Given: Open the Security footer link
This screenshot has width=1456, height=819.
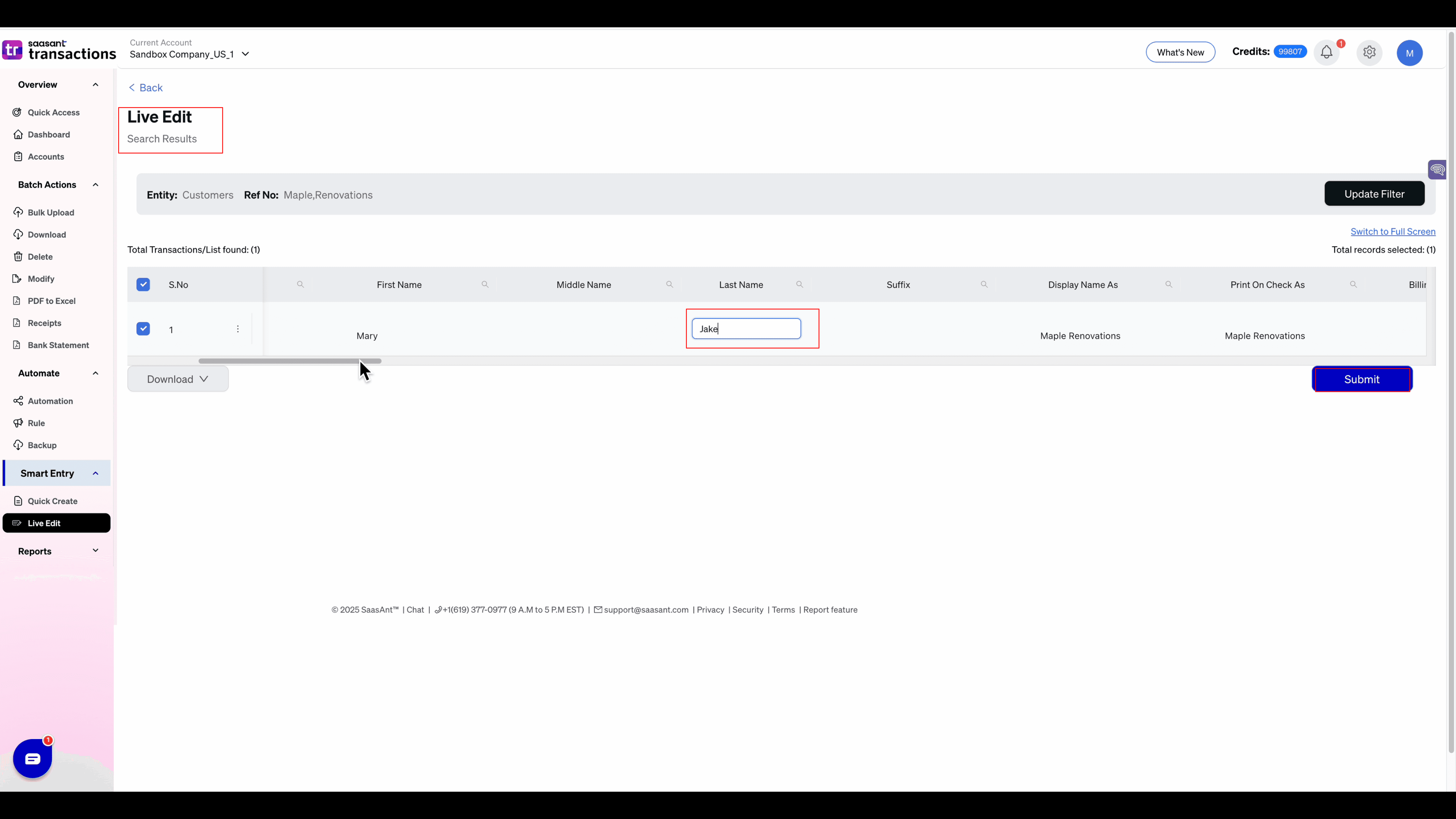Looking at the screenshot, I should pyautogui.click(x=747, y=609).
